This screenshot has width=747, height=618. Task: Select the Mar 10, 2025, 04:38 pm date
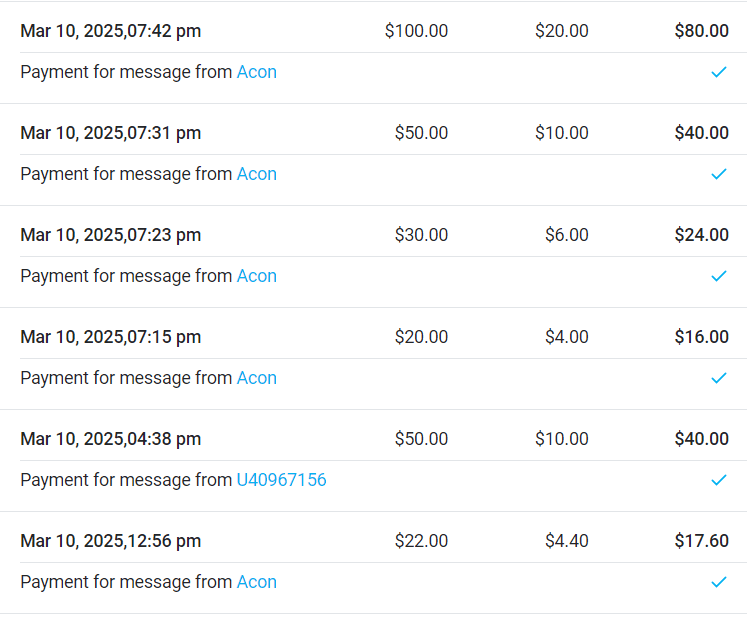pyautogui.click(x=110, y=439)
